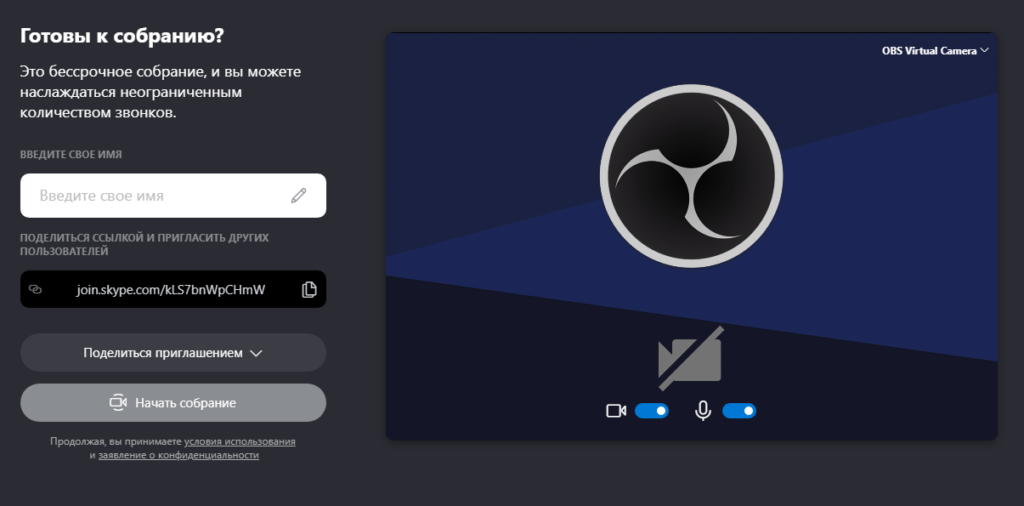Click the OBS logo in video preview
This screenshot has width=1024, height=506.
pos(691,176)
